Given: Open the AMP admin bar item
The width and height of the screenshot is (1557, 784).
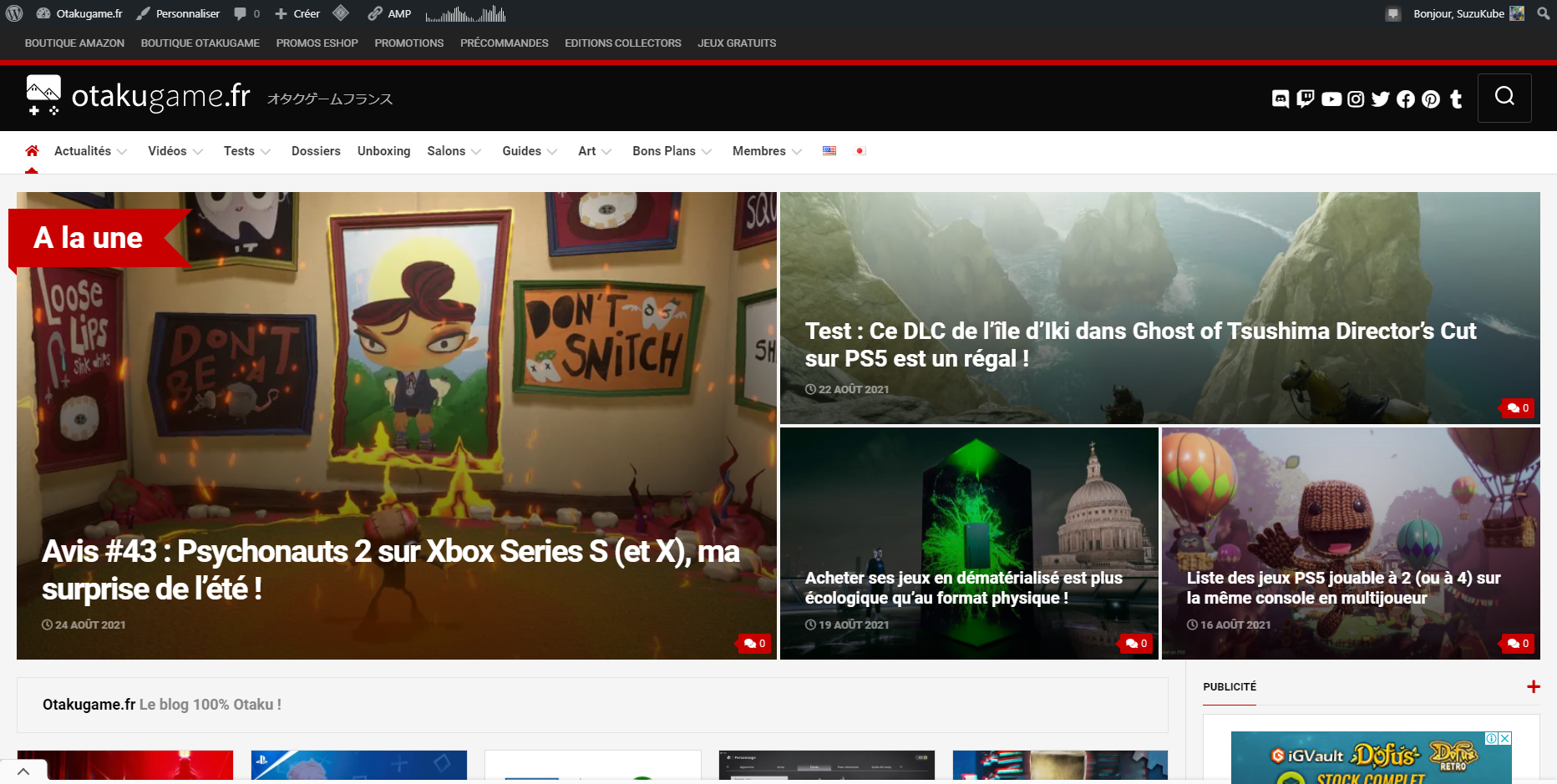Looking at the screenshot, I should (x=389, y=13).
